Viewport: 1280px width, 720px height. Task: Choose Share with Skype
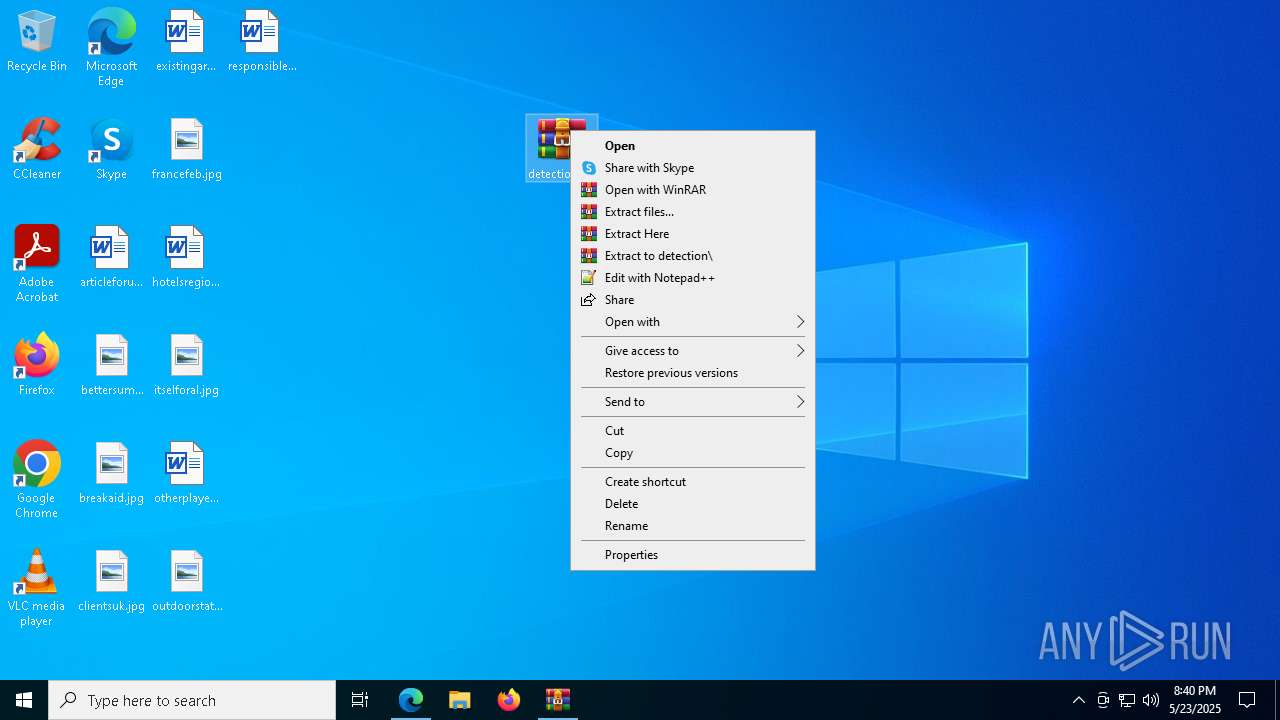tap(693, 168)
